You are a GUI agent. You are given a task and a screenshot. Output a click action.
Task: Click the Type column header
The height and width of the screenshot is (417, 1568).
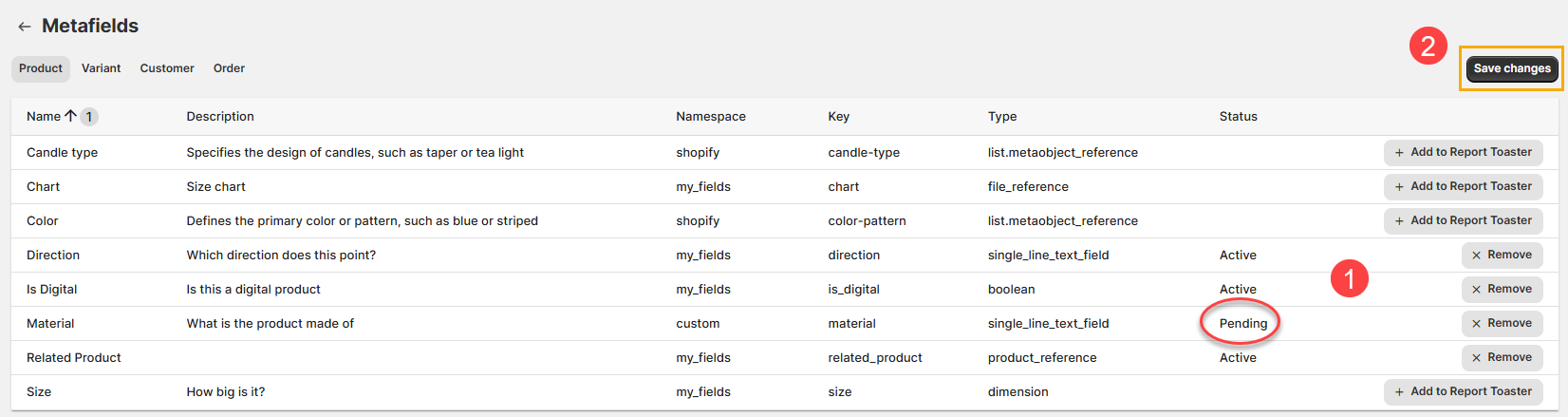click(1001, 116)
